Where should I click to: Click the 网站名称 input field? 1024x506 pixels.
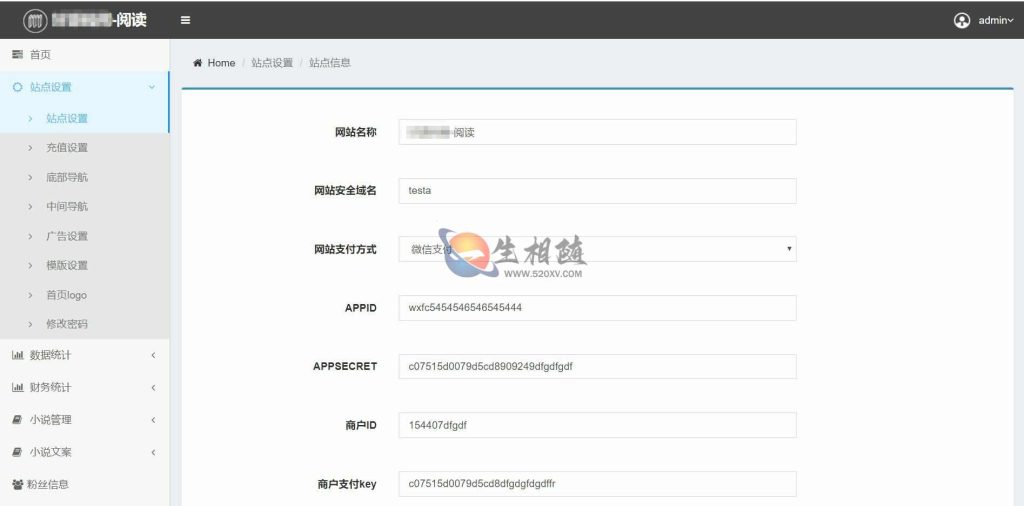[598, 132]
